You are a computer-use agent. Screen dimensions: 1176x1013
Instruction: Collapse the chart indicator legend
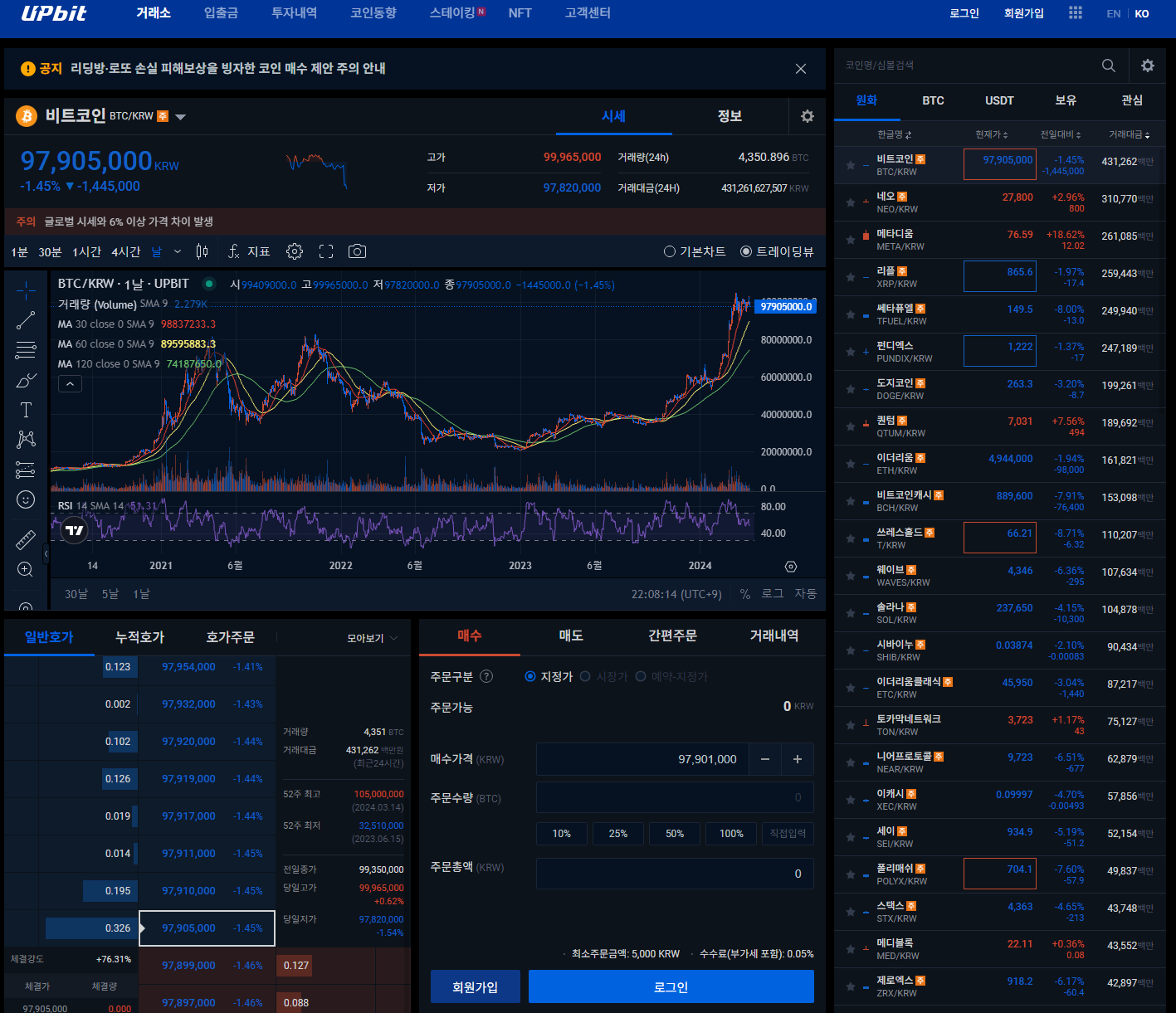coord(70,384)
